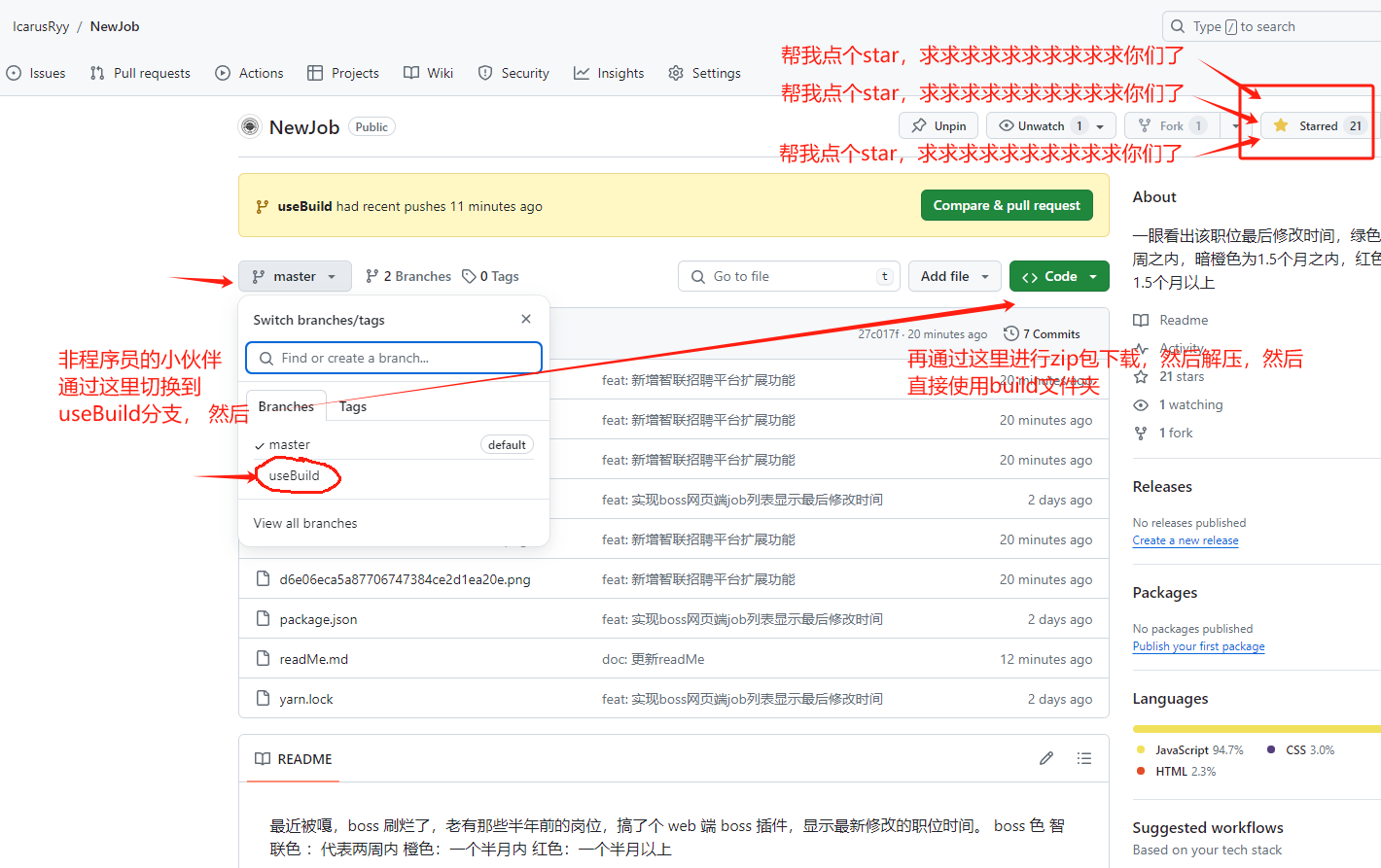Click the Starred star button
1381x868 pixels.
[1317, 125]
